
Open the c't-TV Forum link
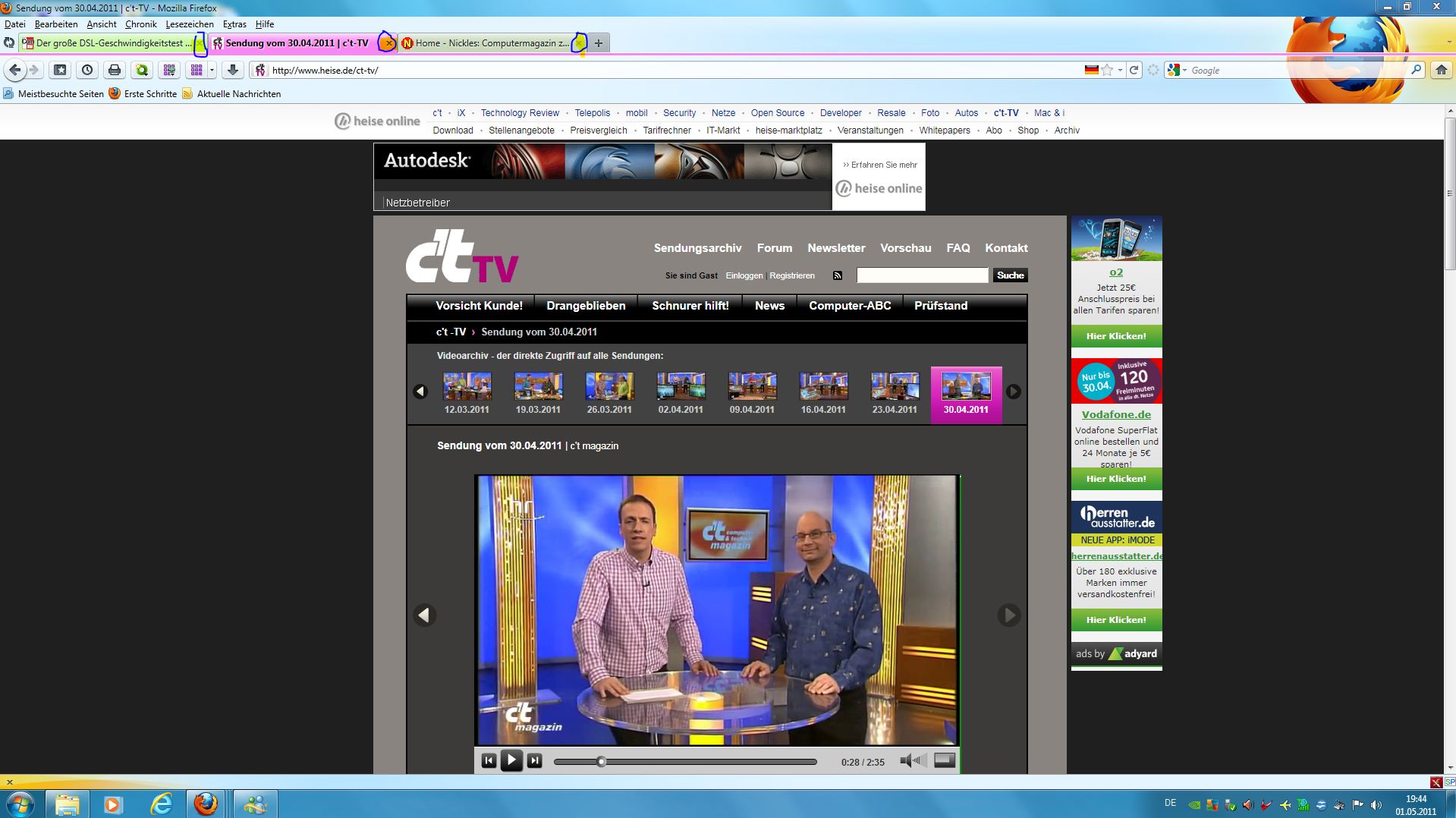(774, 248)
